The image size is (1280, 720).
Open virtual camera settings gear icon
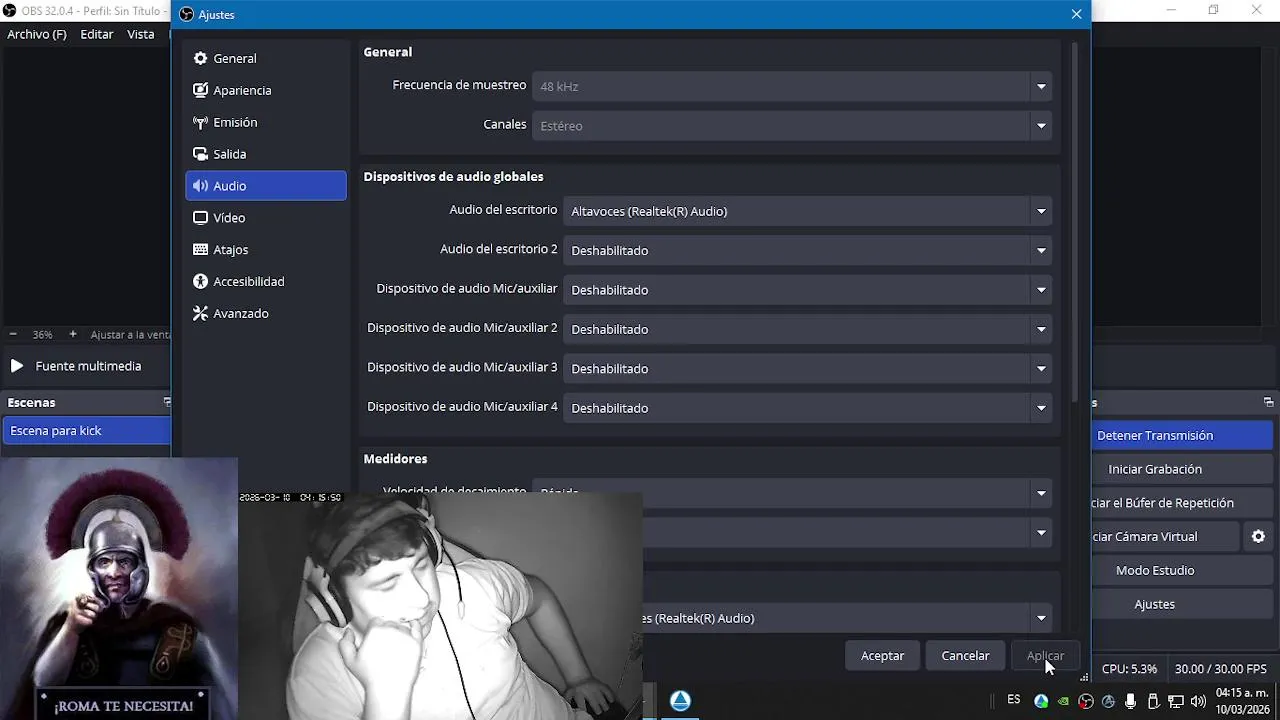(x=1258, y=537)
